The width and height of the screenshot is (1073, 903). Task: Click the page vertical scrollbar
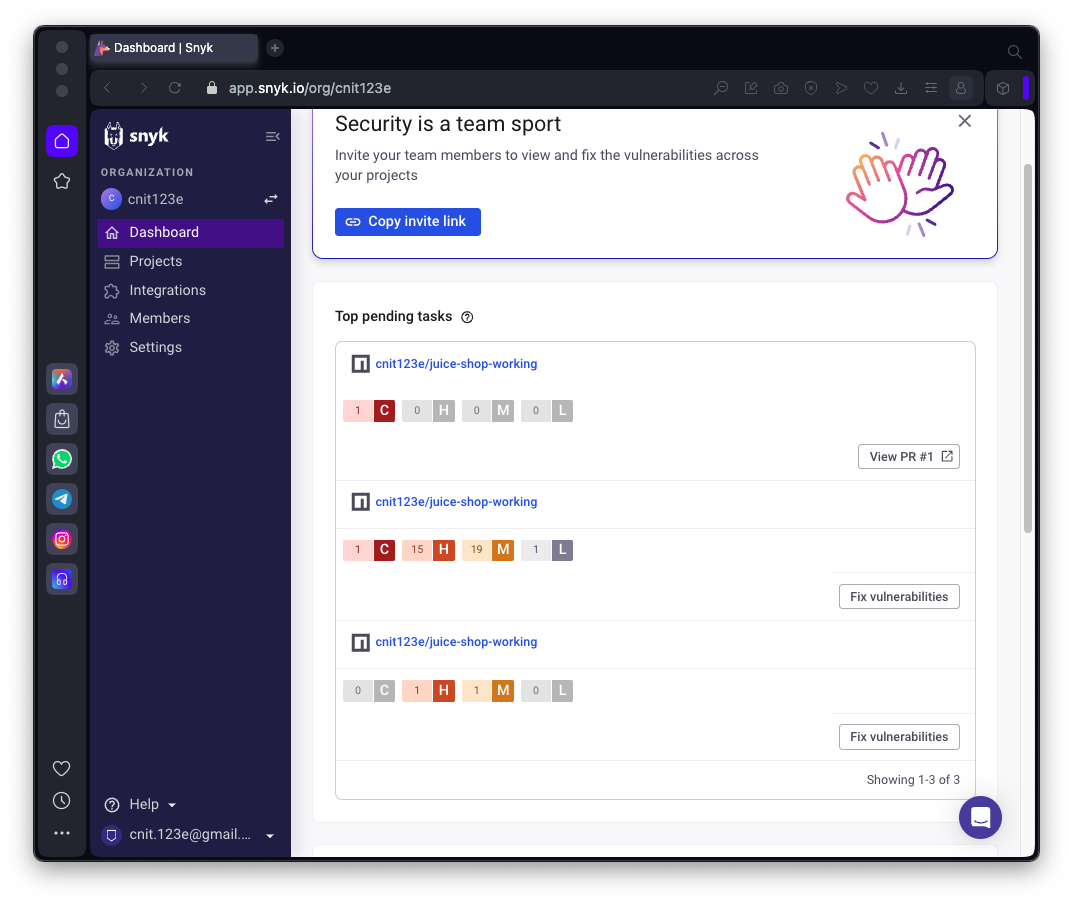pyautogui.click(x=1027, y=348)
